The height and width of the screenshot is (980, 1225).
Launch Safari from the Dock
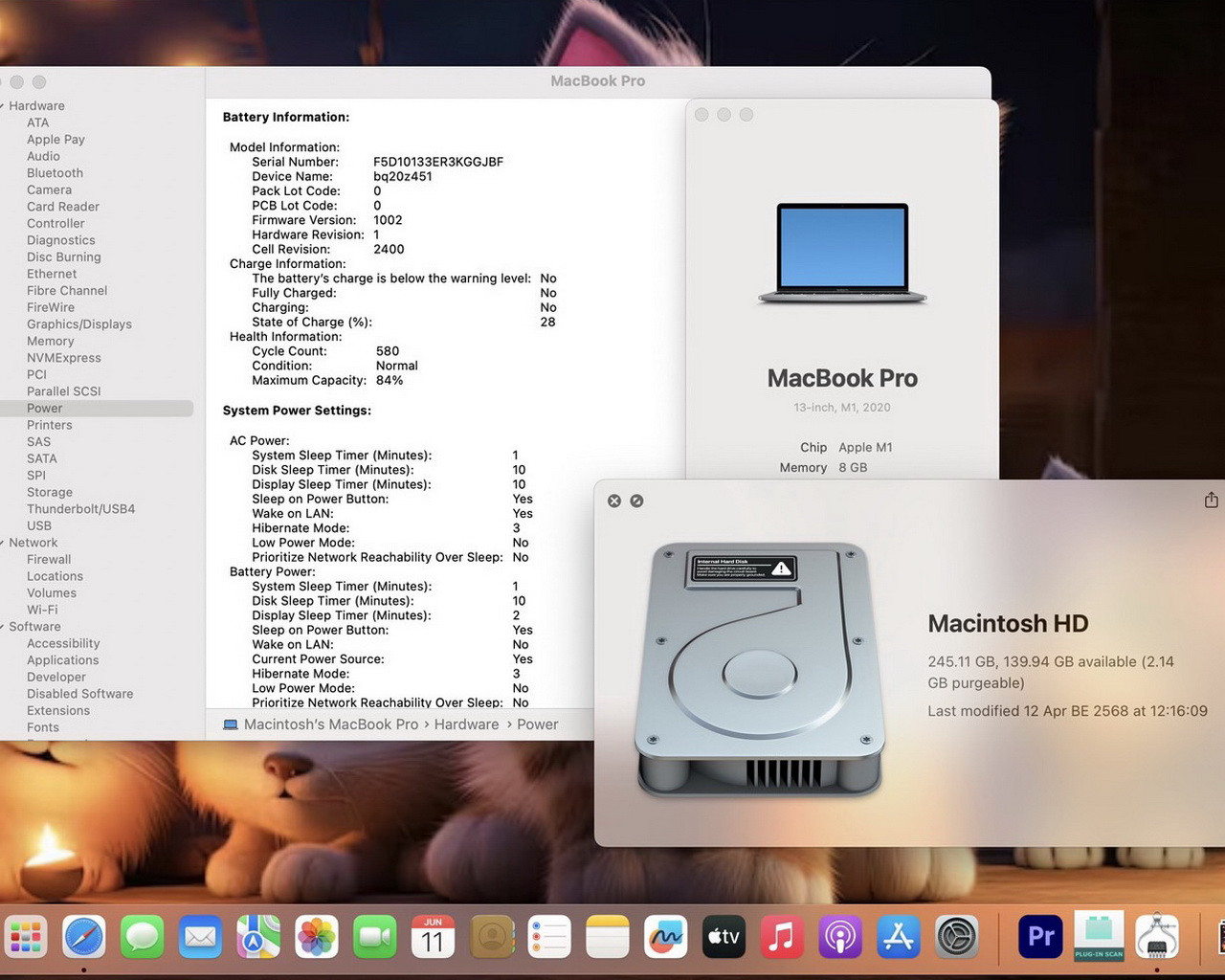pyautogui.click(x=84, y=936)
